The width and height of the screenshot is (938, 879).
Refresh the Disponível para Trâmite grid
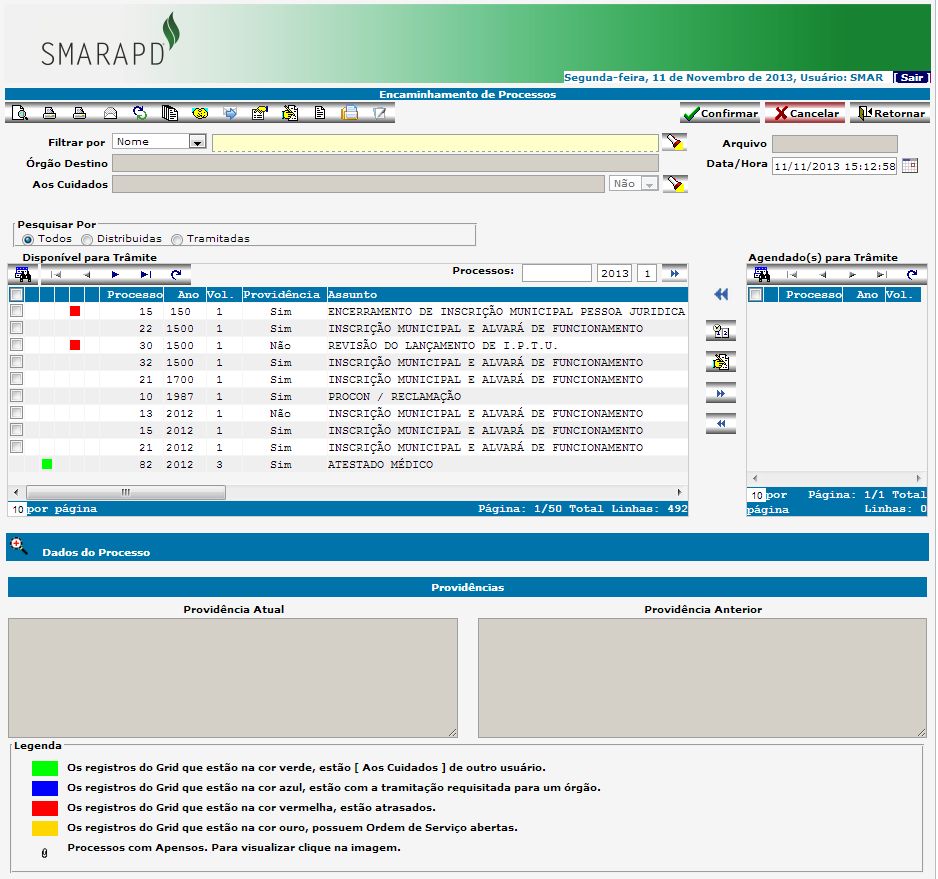click(x=176, y=275)
